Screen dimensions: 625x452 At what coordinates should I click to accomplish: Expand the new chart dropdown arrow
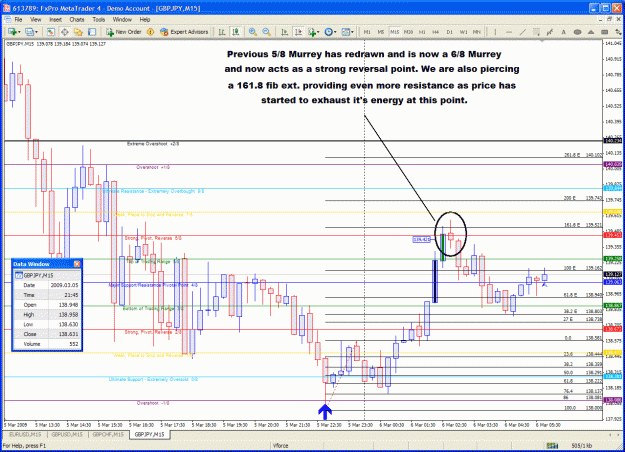19,32
